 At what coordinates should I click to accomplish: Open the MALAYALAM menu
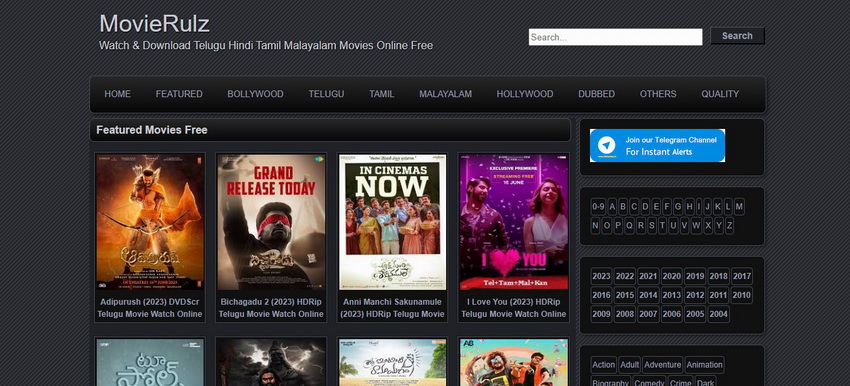[445, 94]
